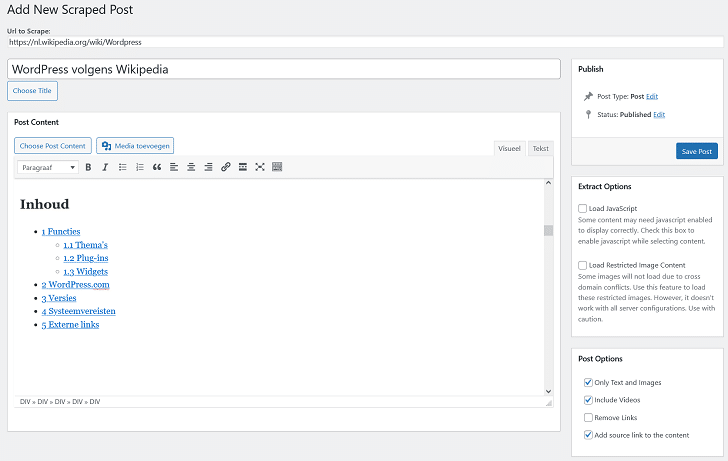Switch to the Tekst editor tab
Viewport: 728px width, 461px height.
click(540, 148)
